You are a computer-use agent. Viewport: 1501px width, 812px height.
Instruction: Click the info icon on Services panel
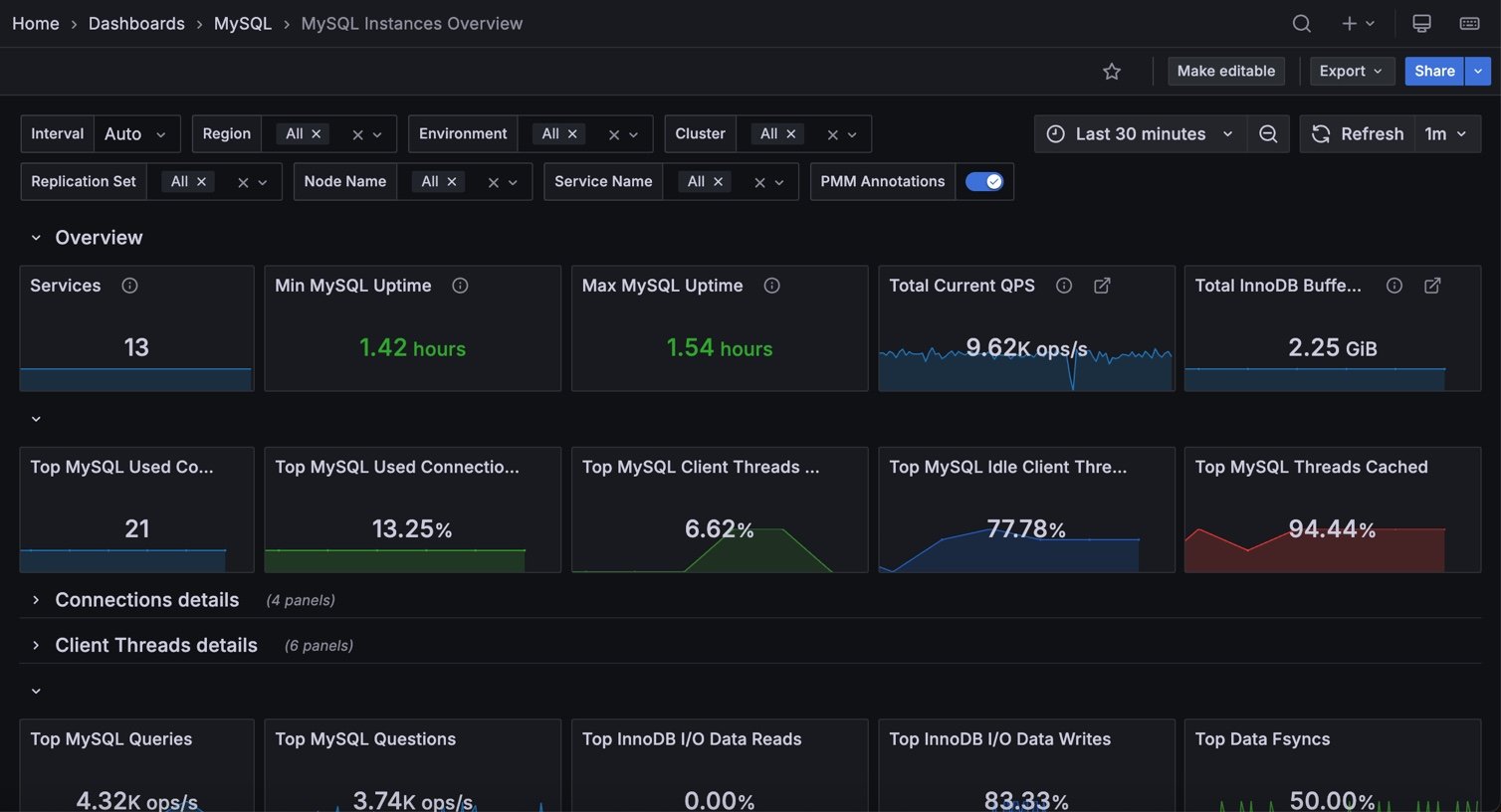point(129,286)
